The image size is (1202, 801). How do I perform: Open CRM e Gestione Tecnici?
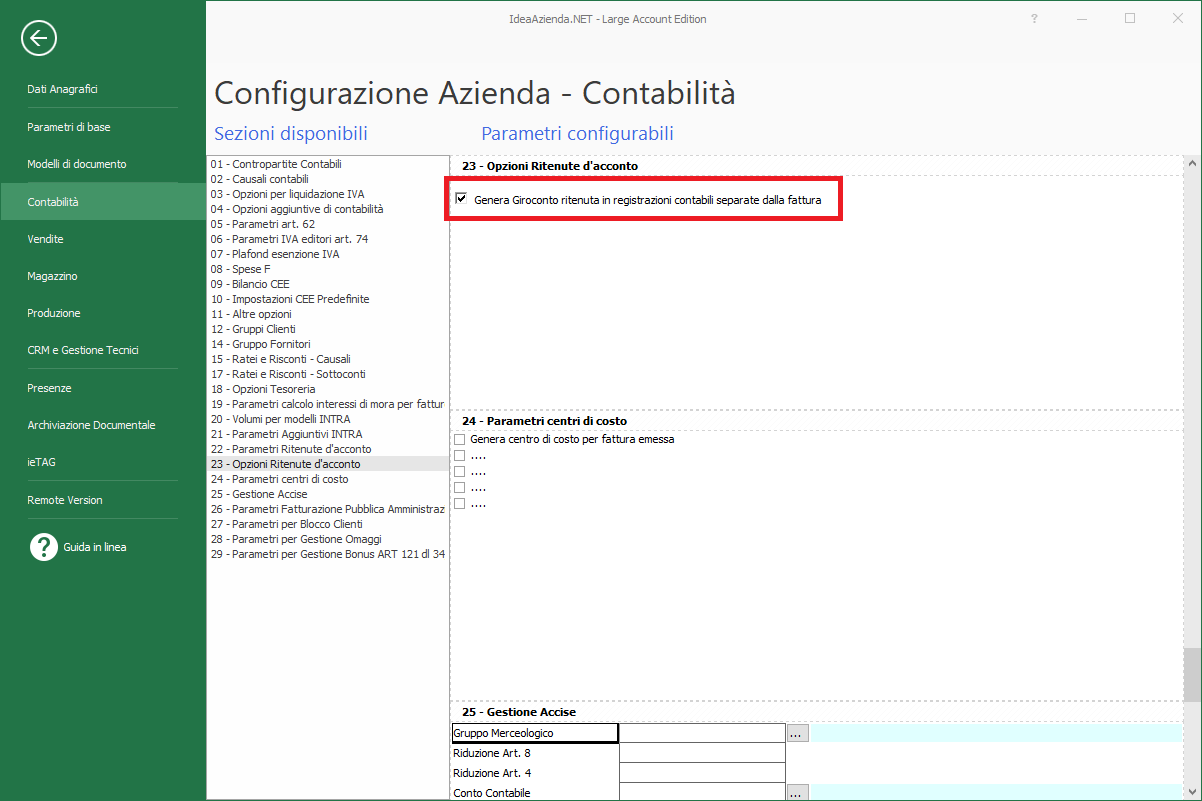click(x=83, y=350)
